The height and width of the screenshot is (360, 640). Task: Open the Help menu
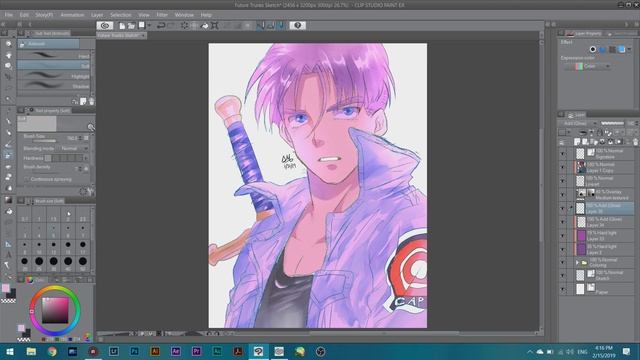(x=206, y=15)
